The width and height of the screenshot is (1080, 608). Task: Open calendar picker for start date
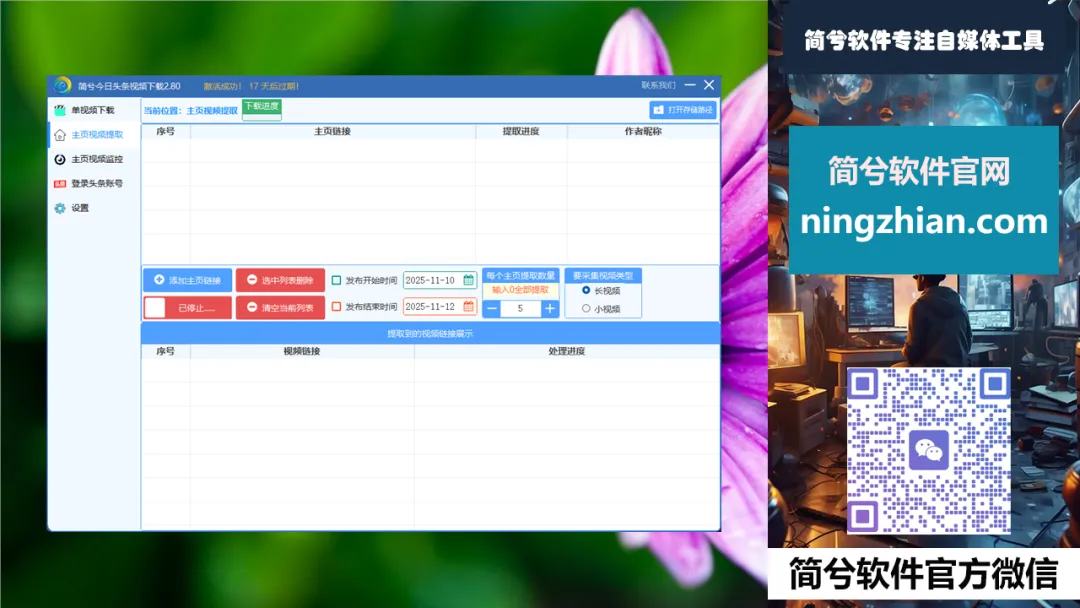pyautogui.click(x=468, y=280)
